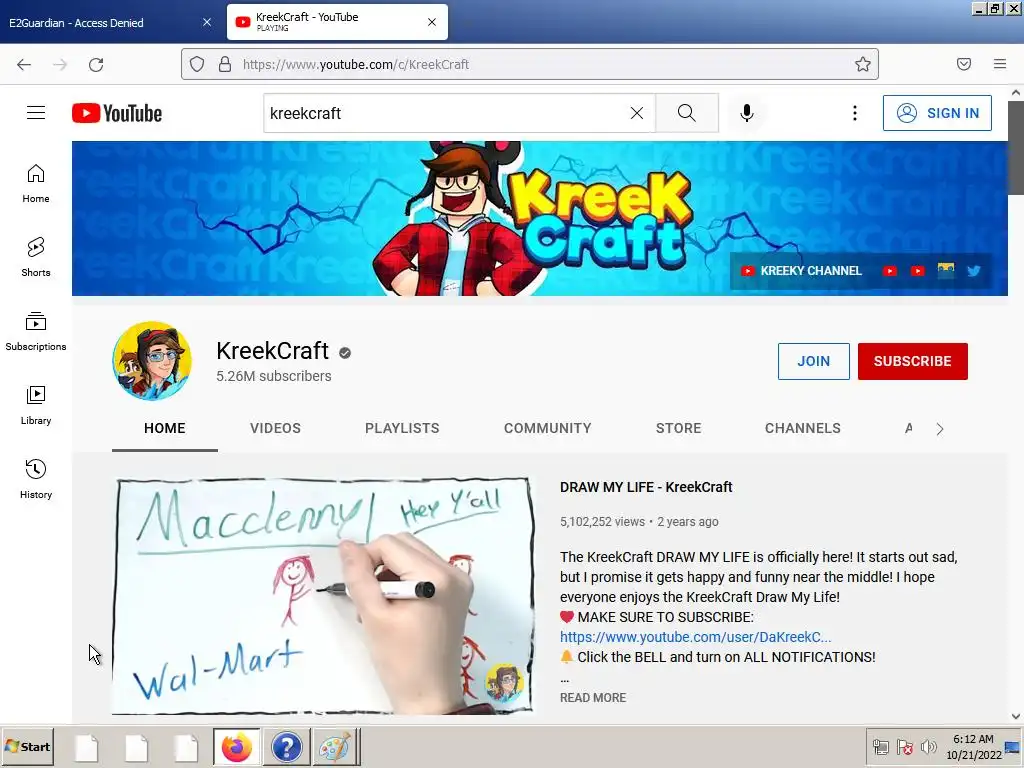Select the VIDEOS channel tab

[x=276, y=428]
